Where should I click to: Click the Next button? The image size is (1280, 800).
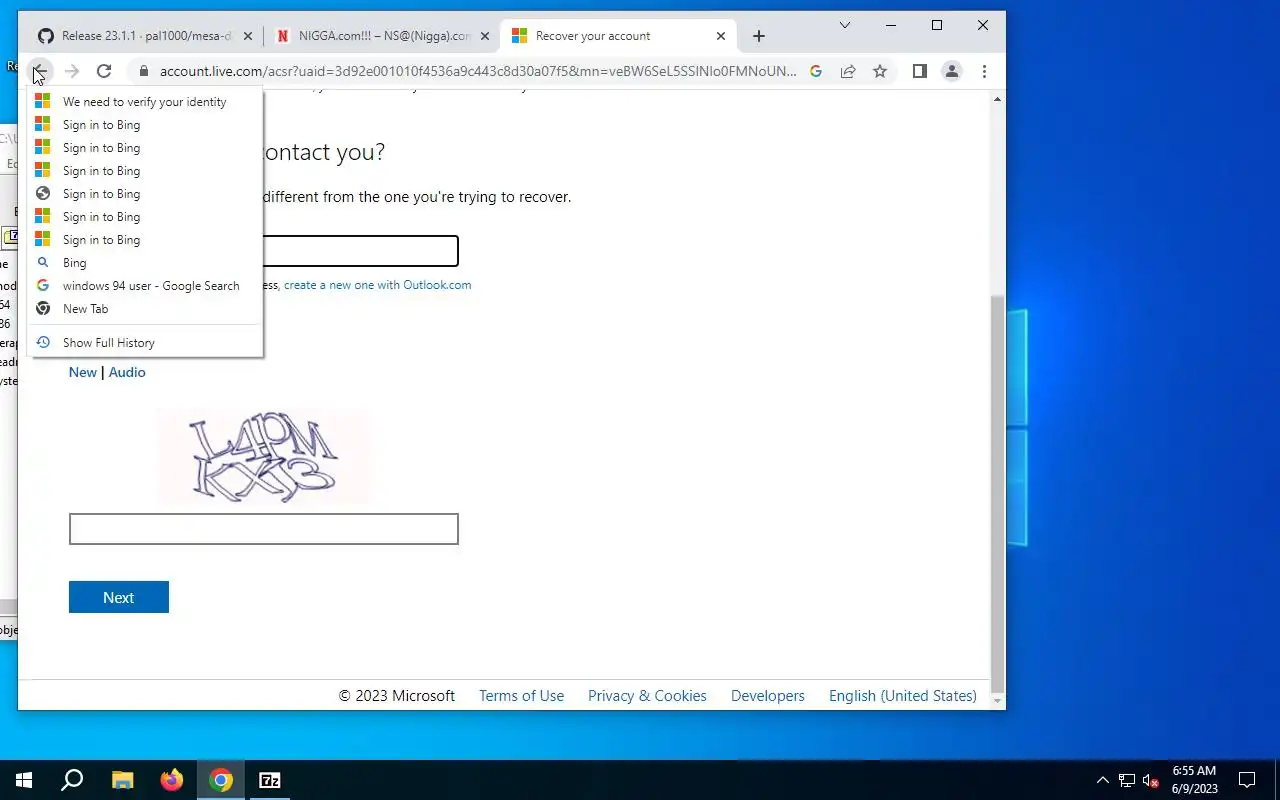click(119, 597)
